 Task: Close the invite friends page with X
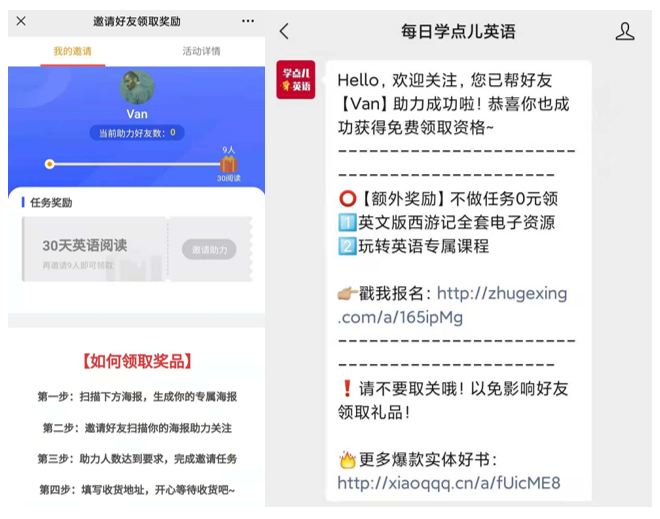[x=21, y=21]
